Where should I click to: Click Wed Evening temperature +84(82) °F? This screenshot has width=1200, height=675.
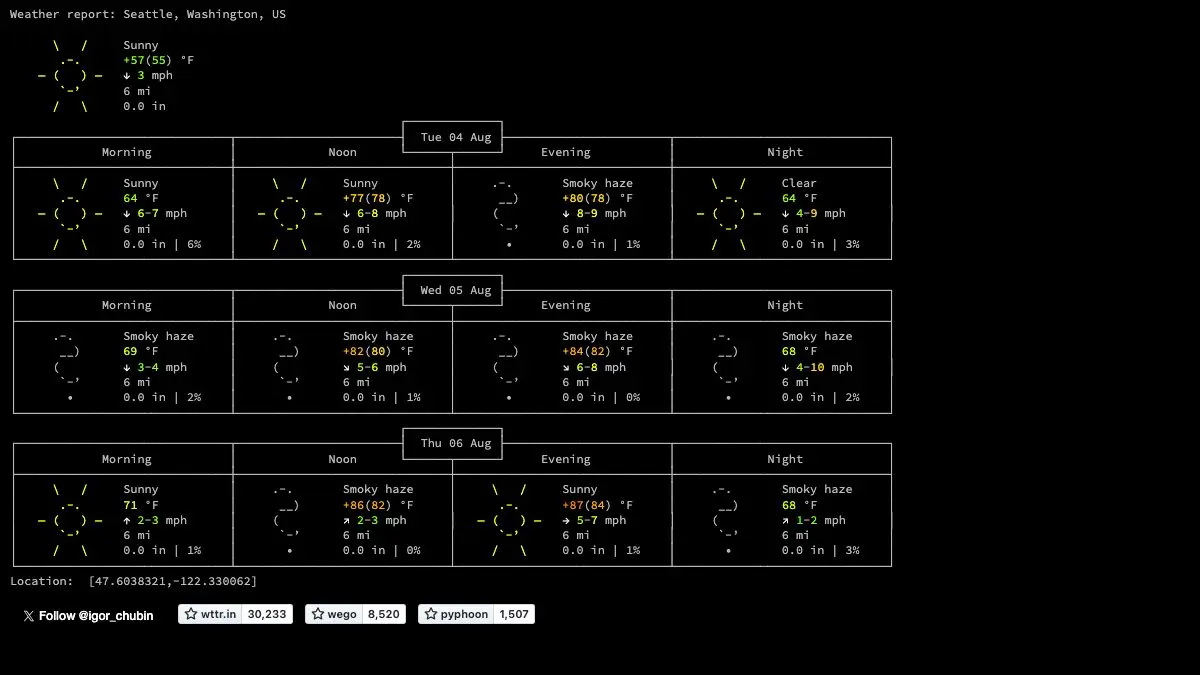click(x=598, y=351)
